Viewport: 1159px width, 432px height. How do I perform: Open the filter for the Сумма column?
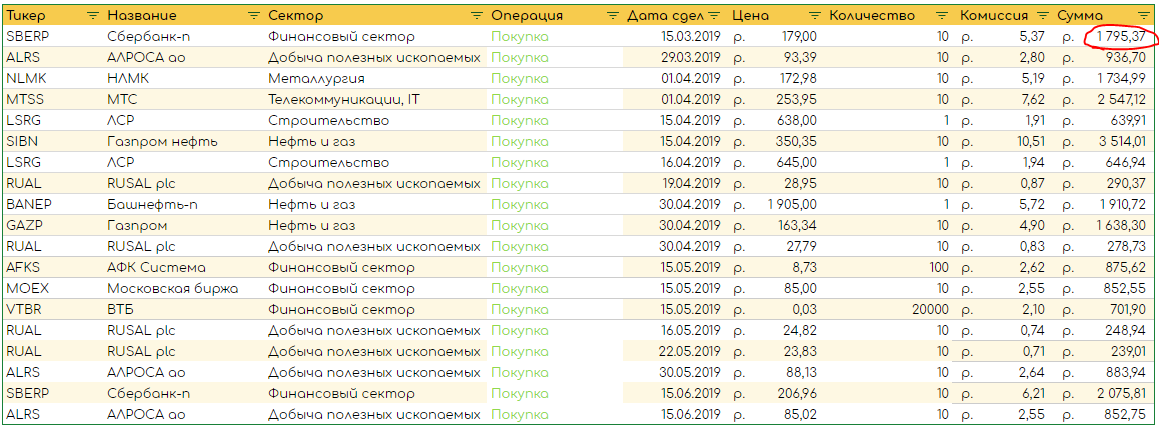click(x=1143, y=16)
